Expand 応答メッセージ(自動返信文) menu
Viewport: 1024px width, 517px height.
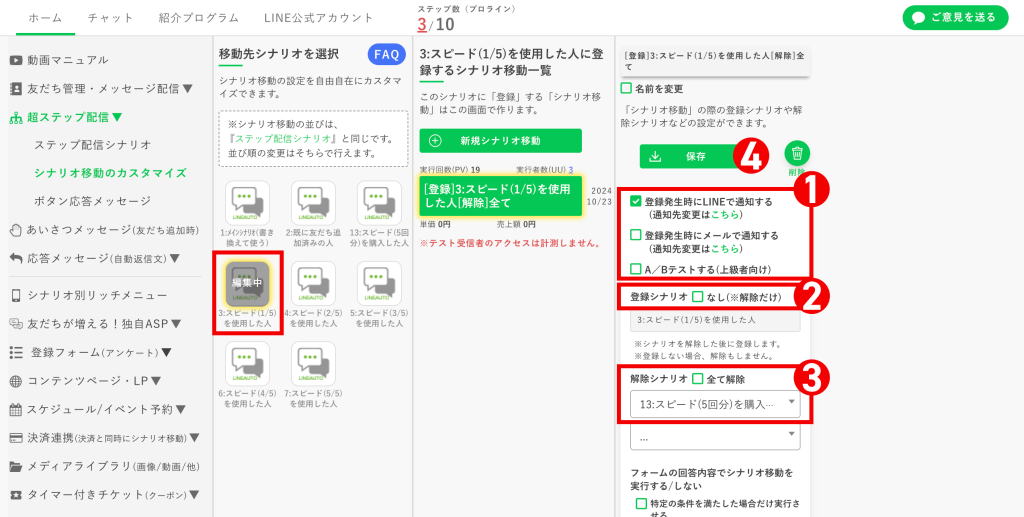[x=95, y=258]
